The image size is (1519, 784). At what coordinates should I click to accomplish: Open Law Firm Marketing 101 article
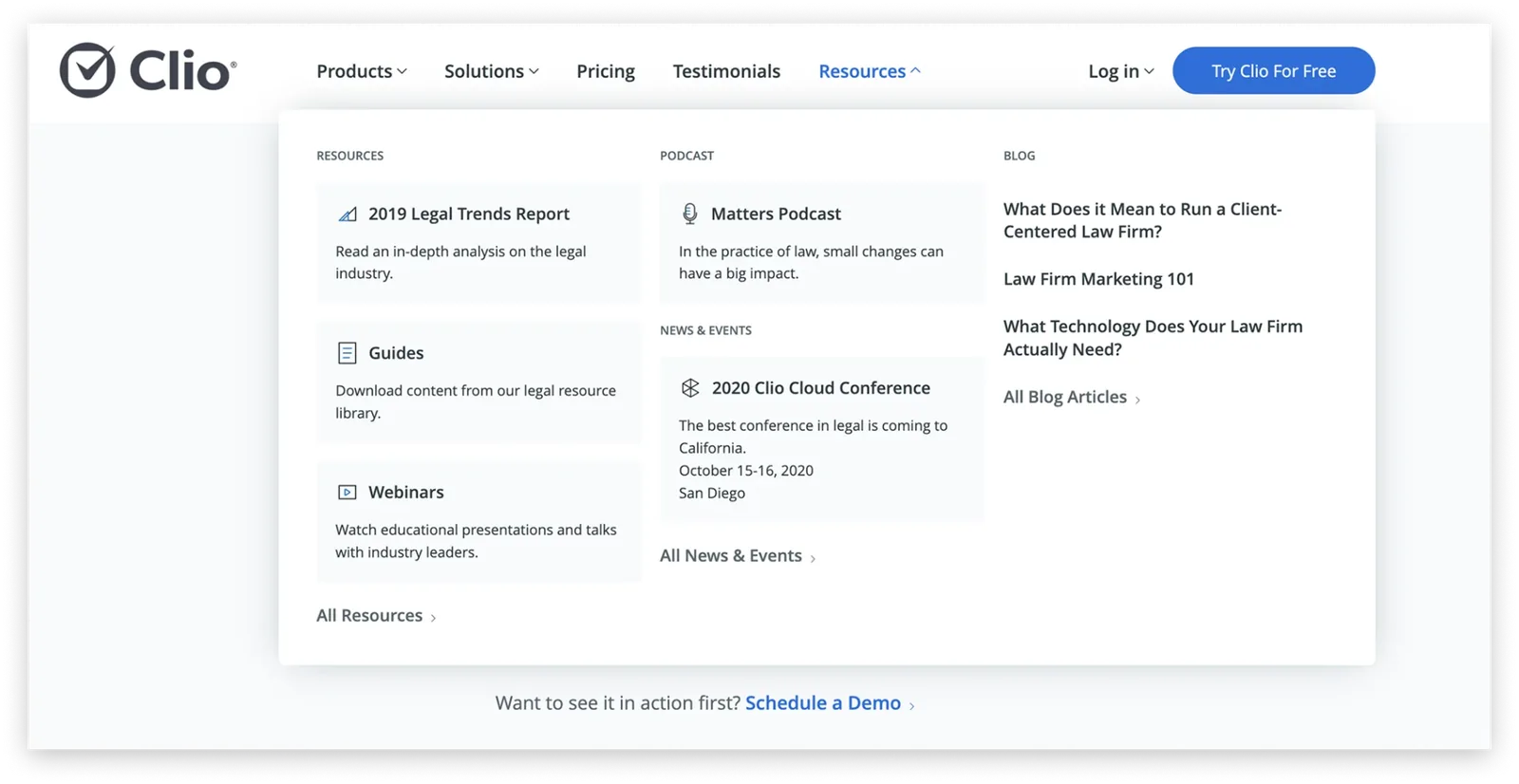(1098, 279)
